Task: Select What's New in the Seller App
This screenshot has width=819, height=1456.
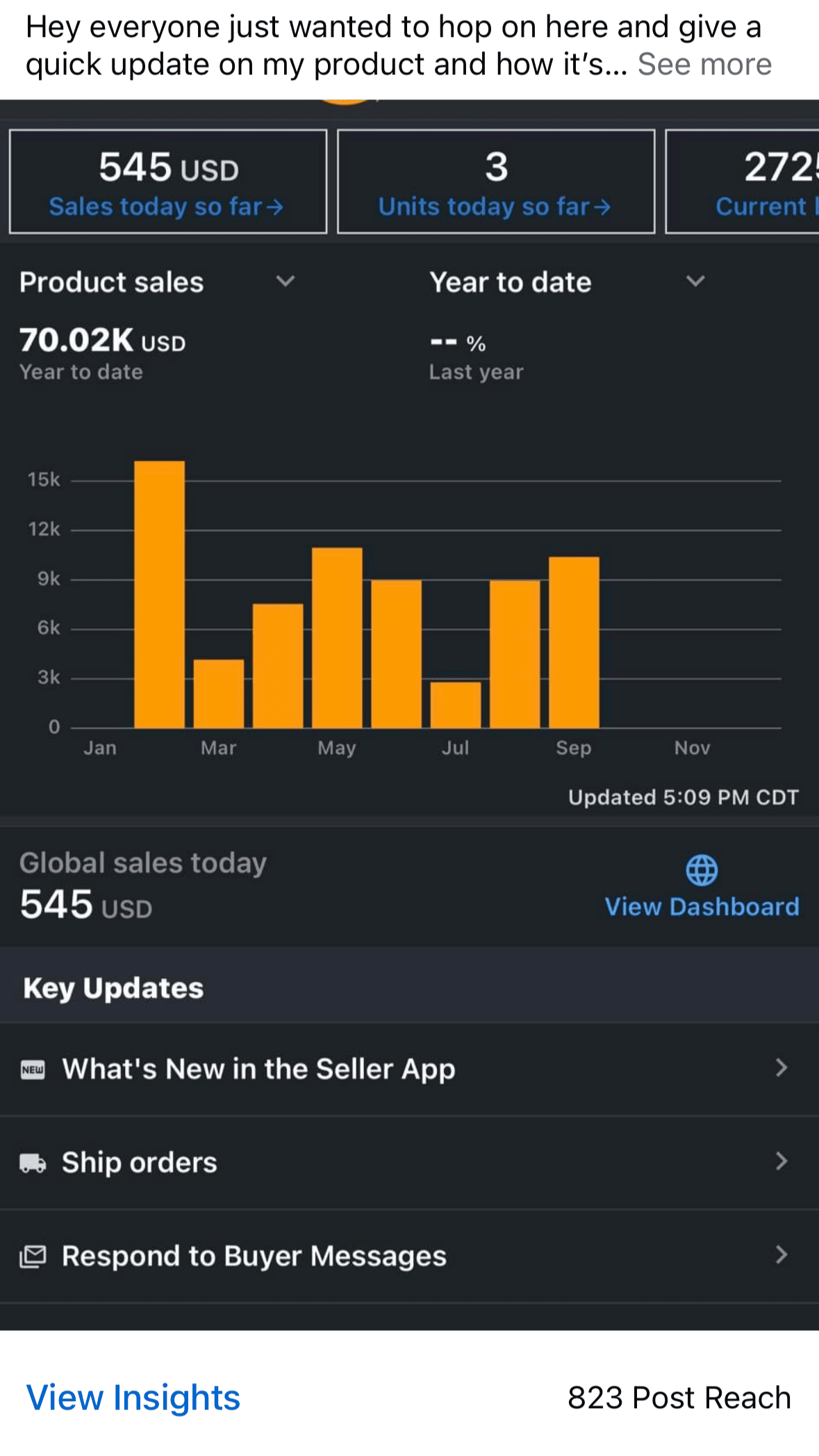Action: pyautogui.click(x=258, y=1069)
